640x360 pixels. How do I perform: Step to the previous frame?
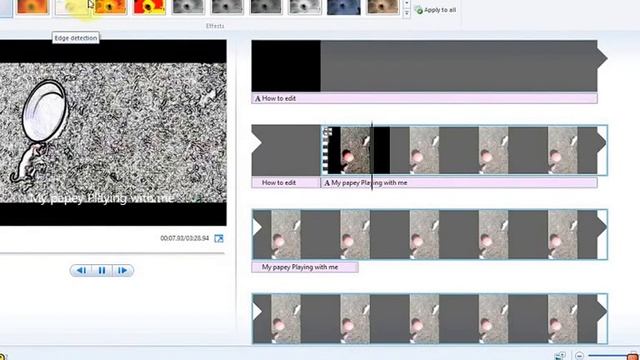81,270
